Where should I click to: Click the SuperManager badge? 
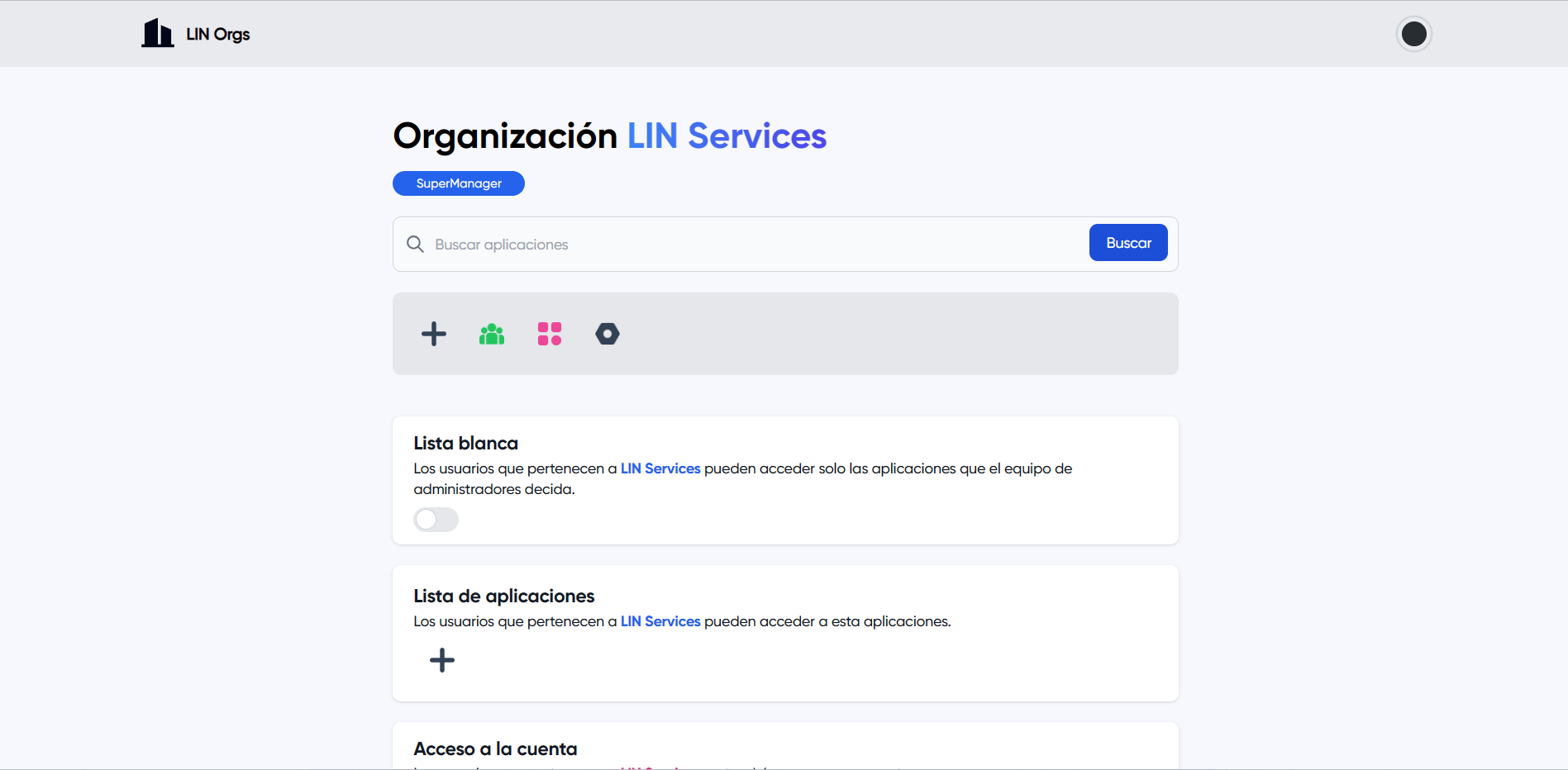coord(458,183)
